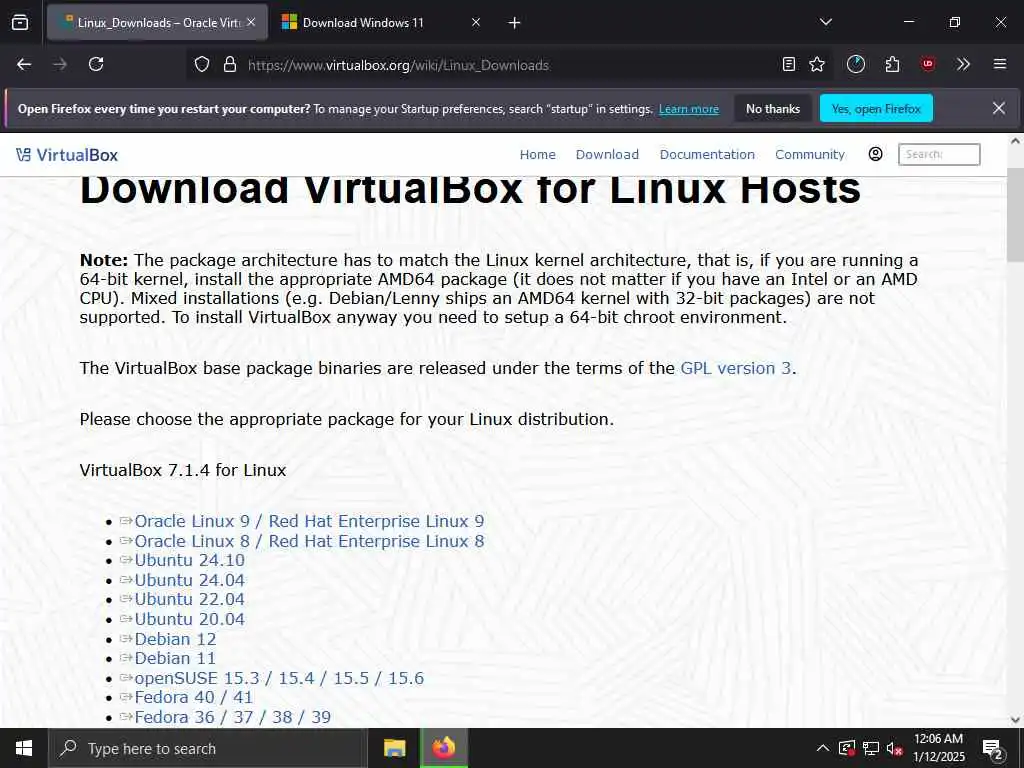Open the Firefox hamburger application menu
Image resolution: width=1024 pixels, height=768 pixels.
pyautogui.click(x=1000, y=64)
